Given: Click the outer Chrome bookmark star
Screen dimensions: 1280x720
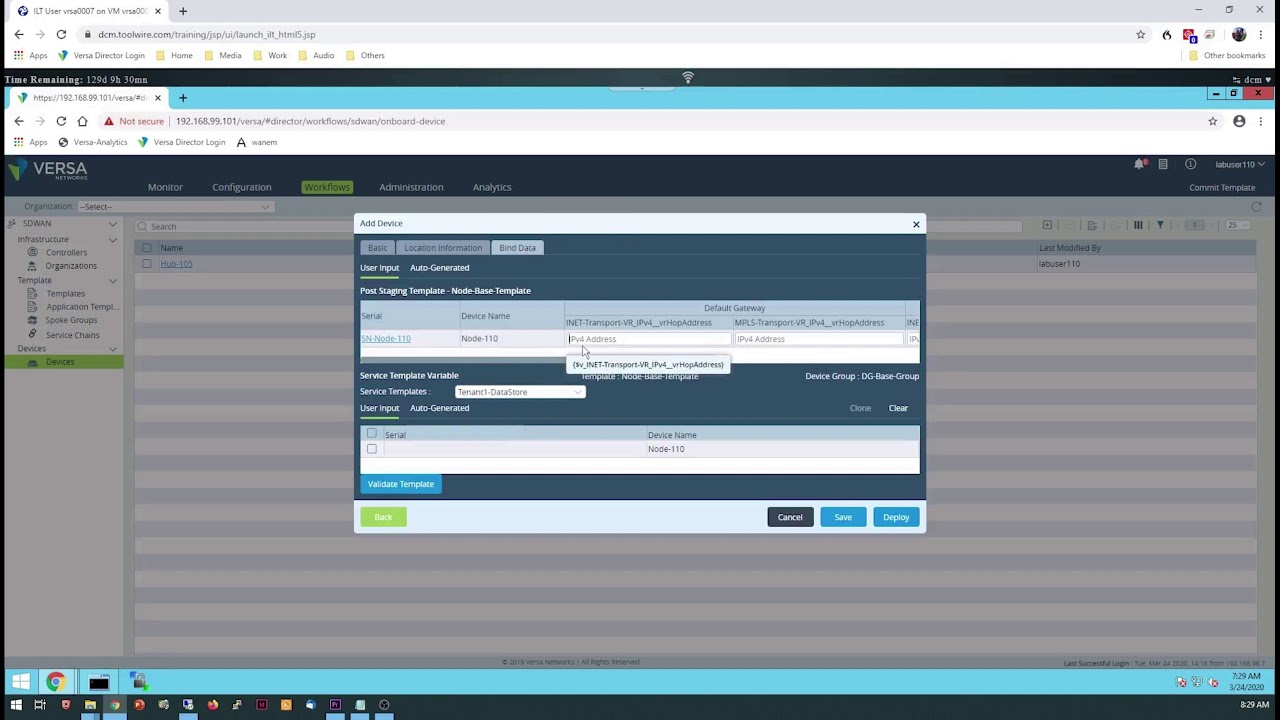Looking at the screenshot, I should [1140, 34].
